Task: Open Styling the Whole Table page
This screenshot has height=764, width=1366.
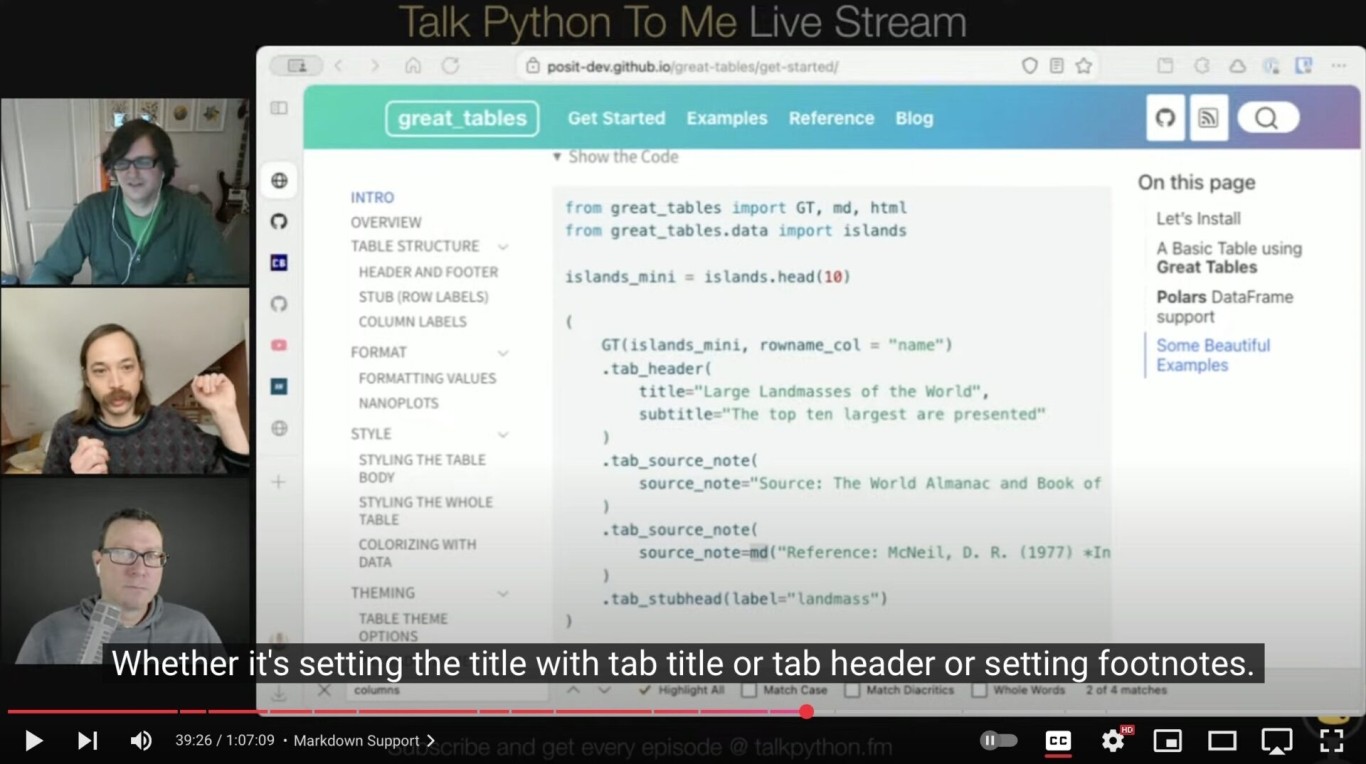Action: click(426, 511)
